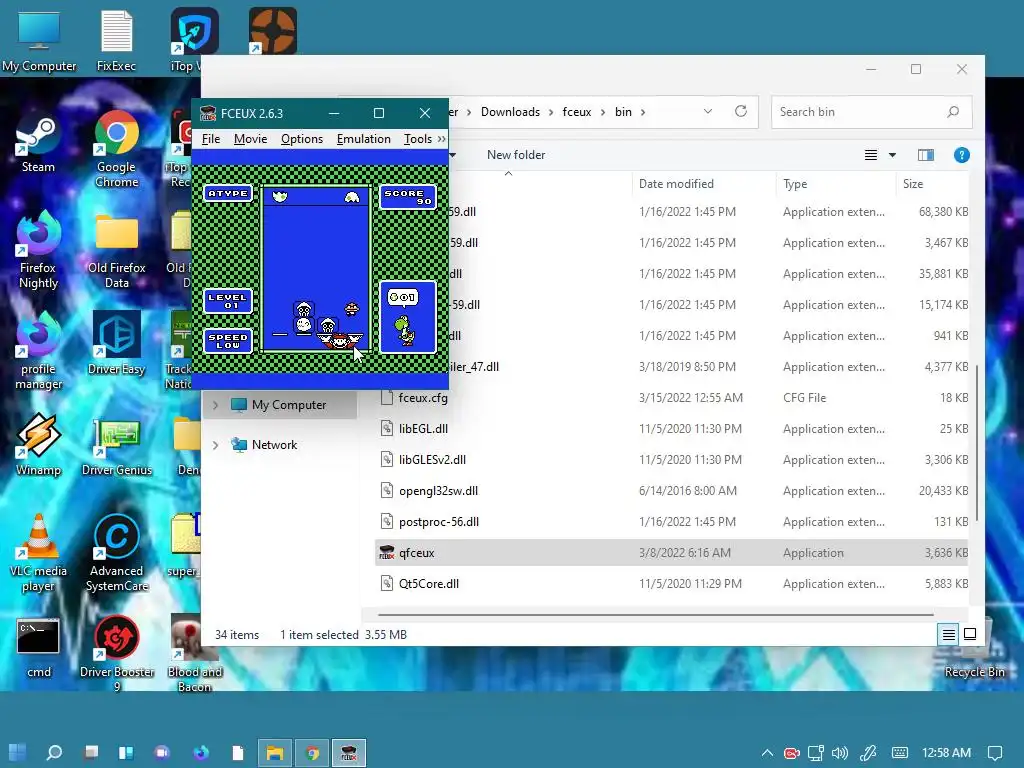Click the File Explorer taskbar button
The width and height of the screenshot is (1024, 768).
pyautogui.click(x=275, y=752)
